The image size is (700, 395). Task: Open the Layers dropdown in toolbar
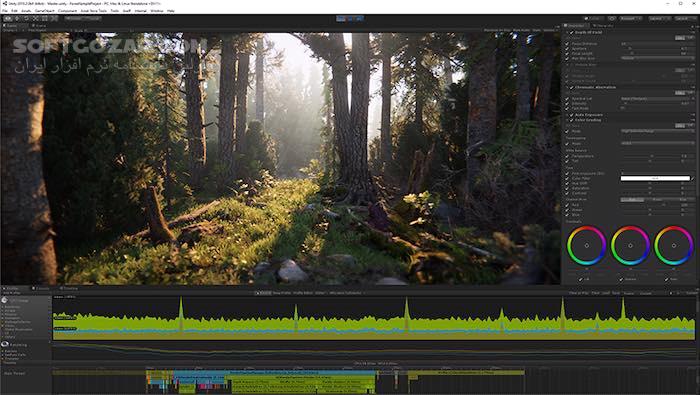coord(660,19)
